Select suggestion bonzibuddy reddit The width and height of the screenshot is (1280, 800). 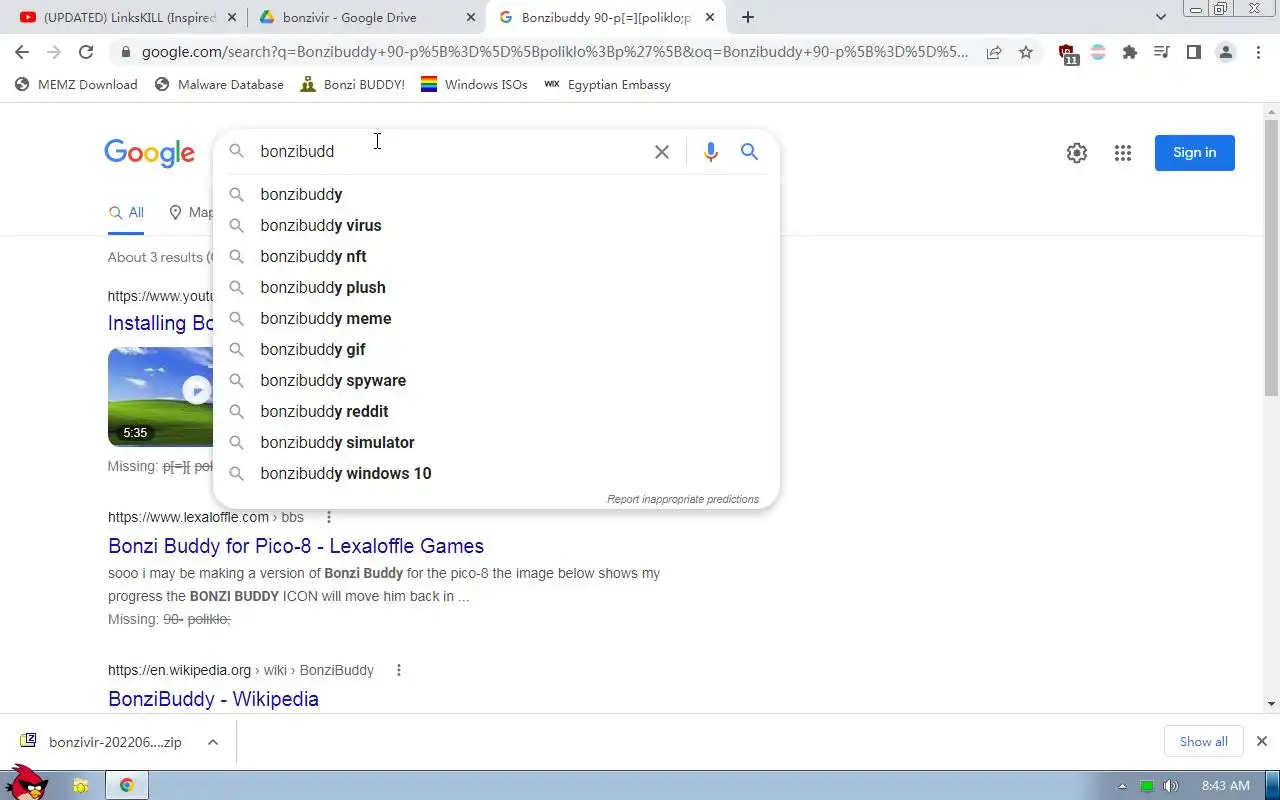click(496, 412)
